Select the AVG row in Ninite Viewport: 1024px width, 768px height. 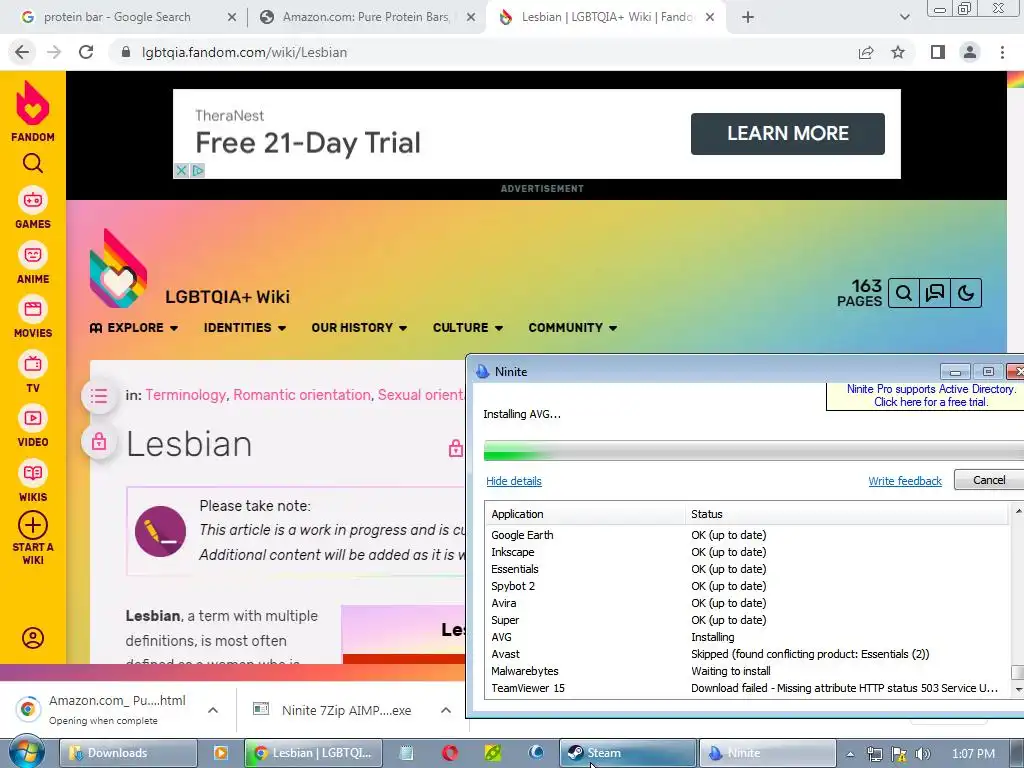click(x=748, y=637)
